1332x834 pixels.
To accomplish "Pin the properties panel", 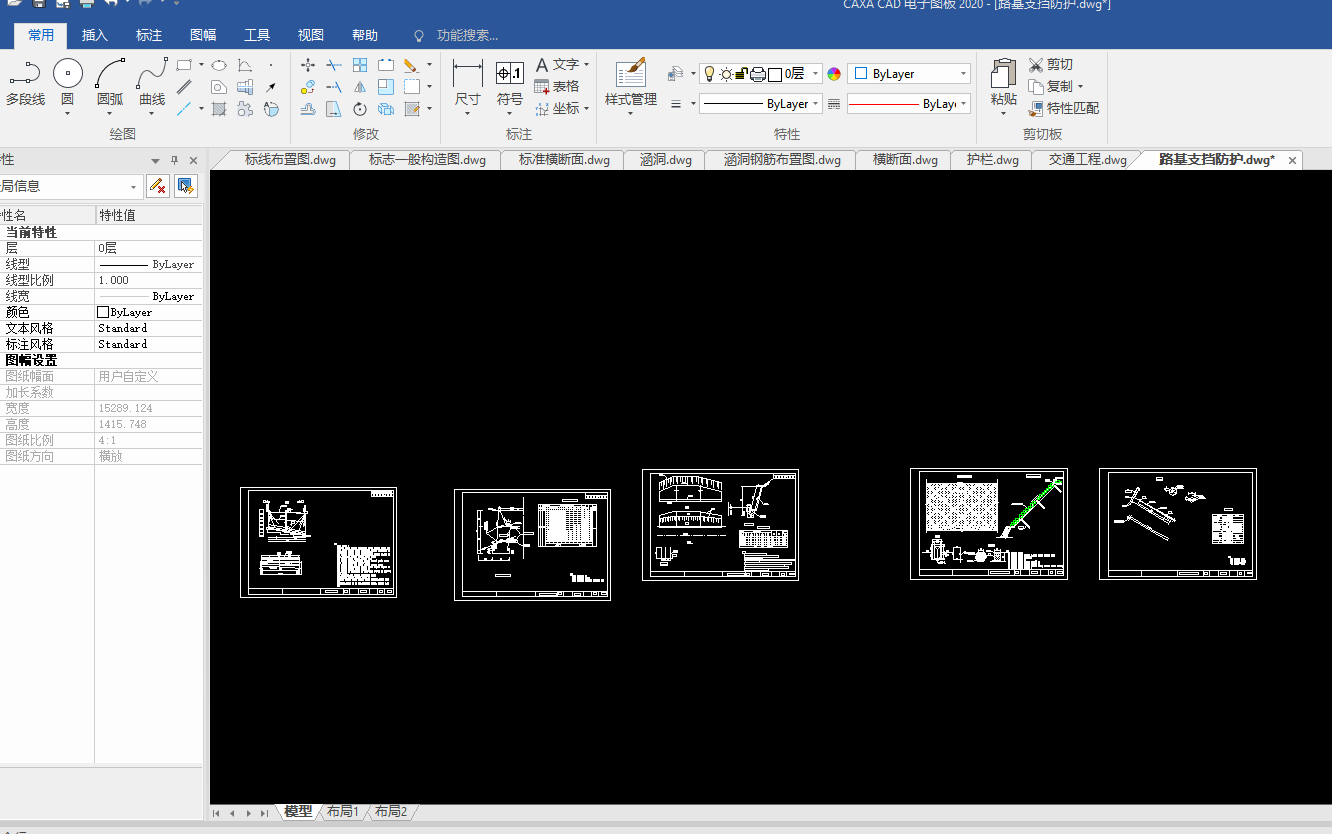I will (x=174, y=160).
